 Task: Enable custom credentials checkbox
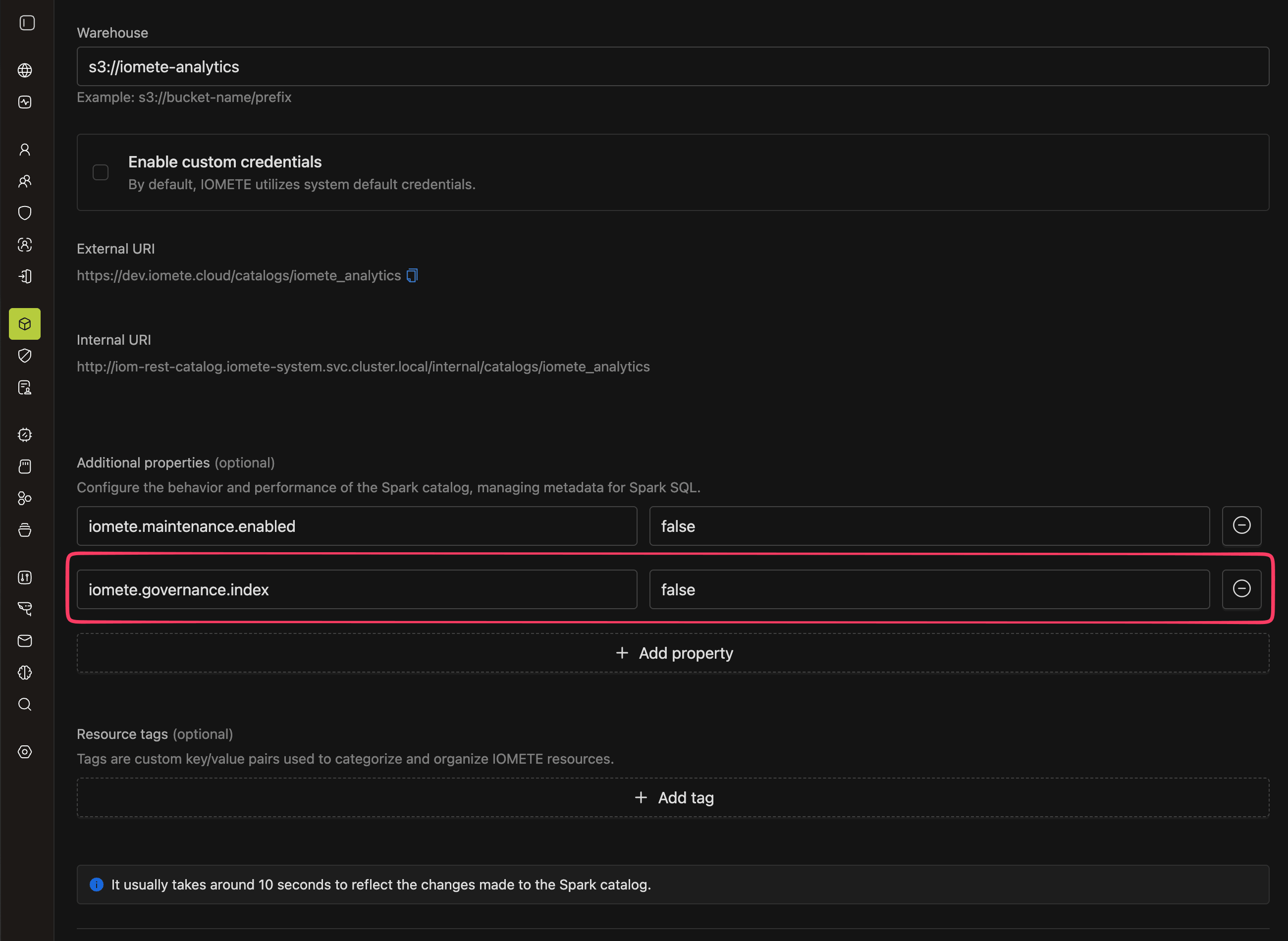click(100, 172)
